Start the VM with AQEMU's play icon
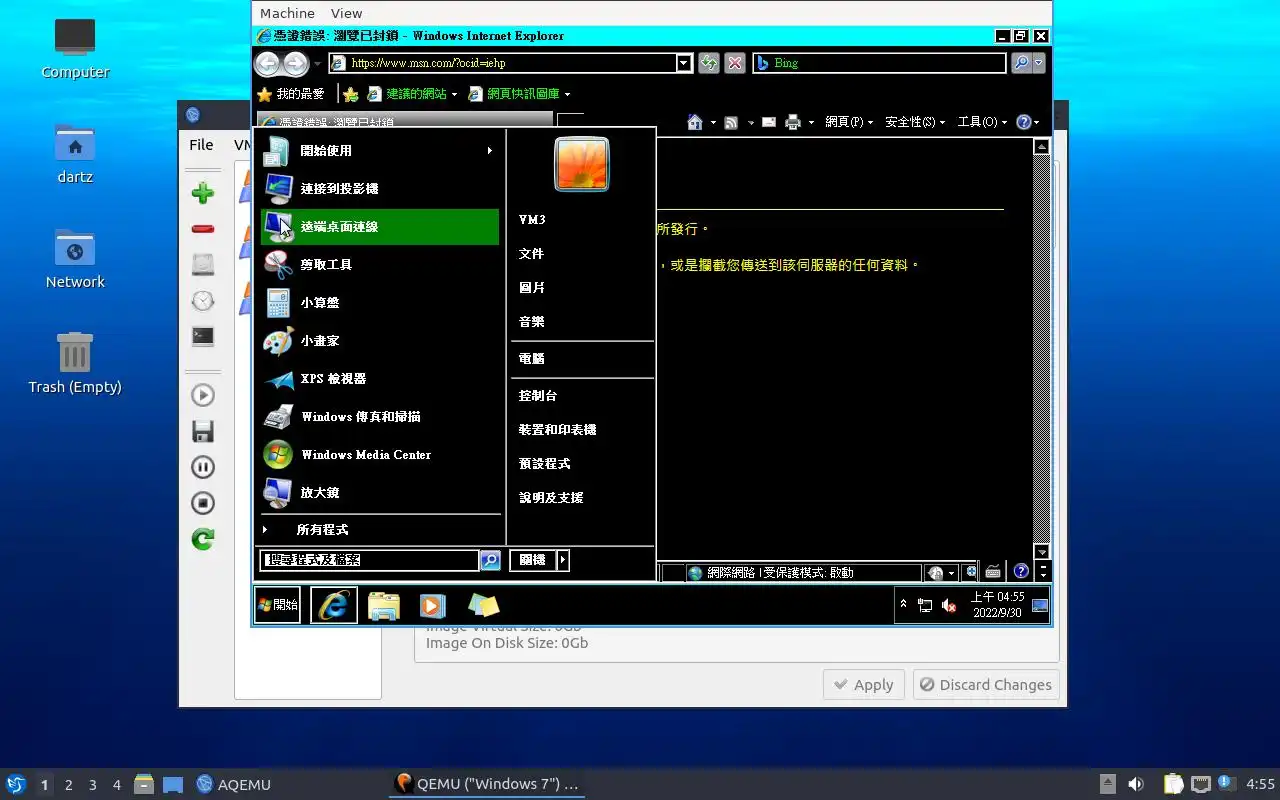This screenshot has height=800, width=1280. click(203, 395)
